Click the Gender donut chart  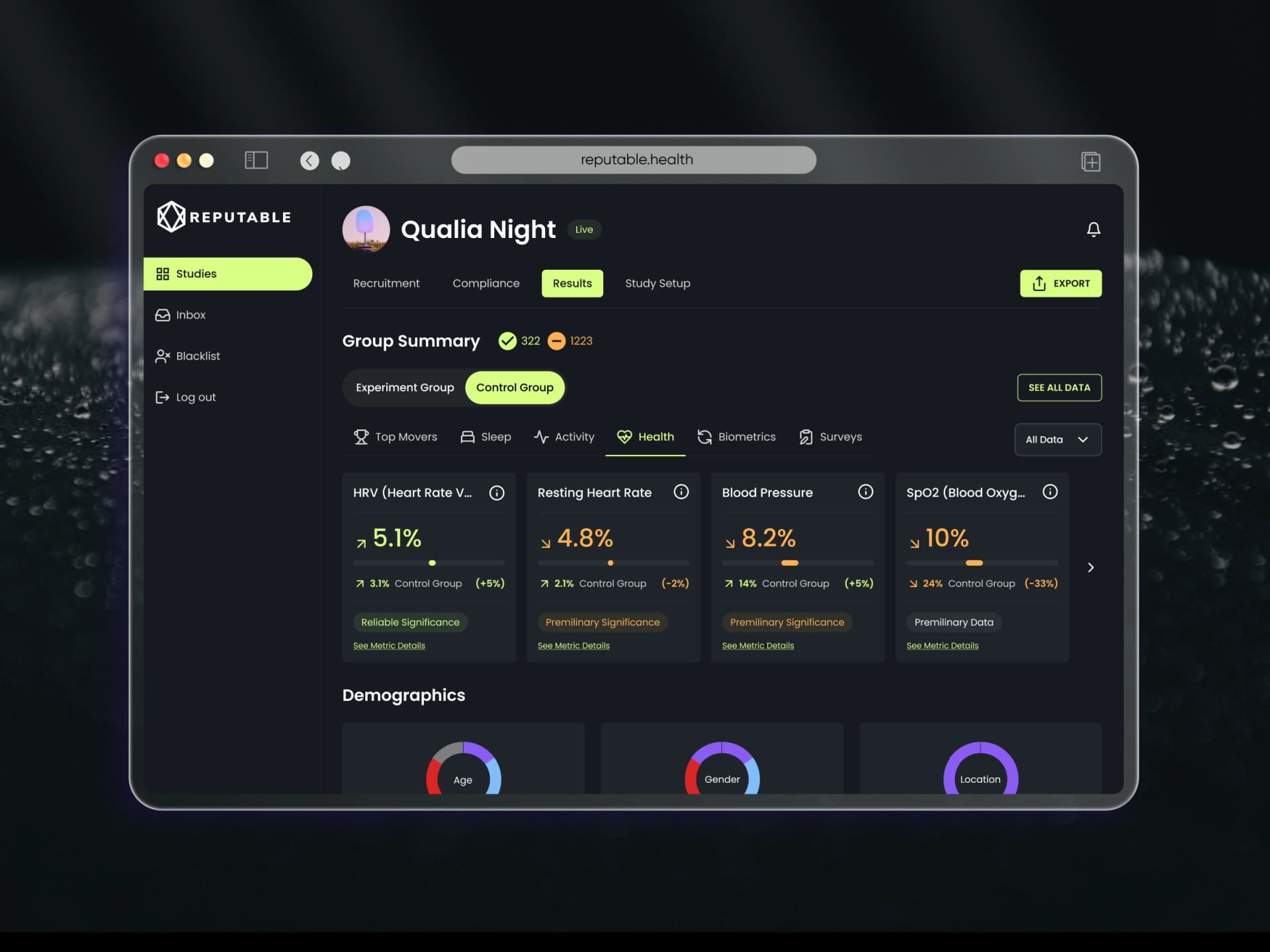(722, 768)
